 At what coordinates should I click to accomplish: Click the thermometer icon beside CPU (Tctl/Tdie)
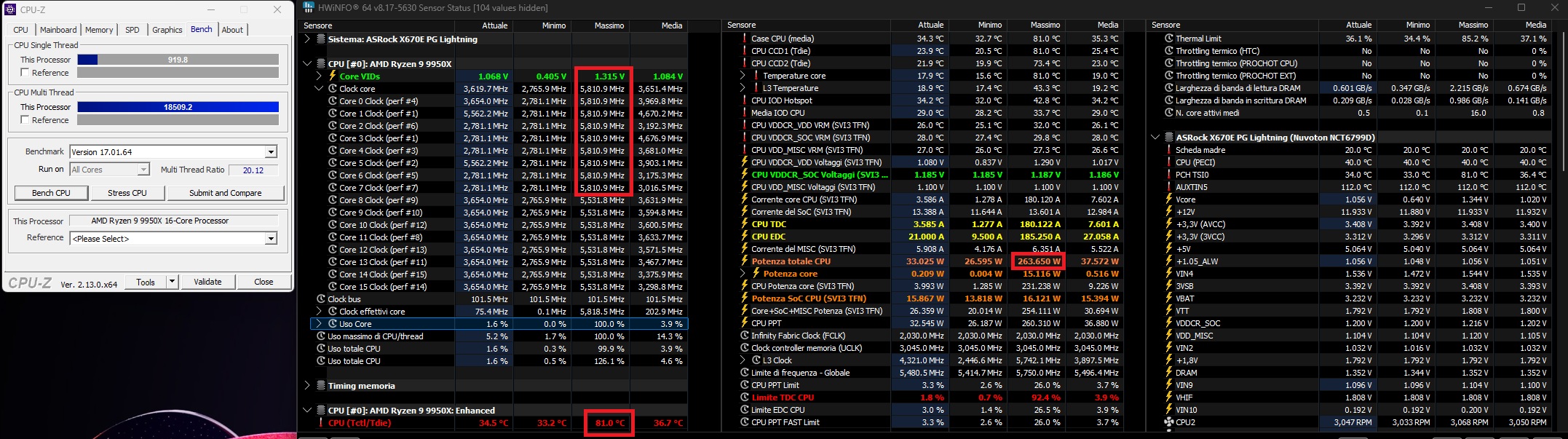tap(321, 423)
